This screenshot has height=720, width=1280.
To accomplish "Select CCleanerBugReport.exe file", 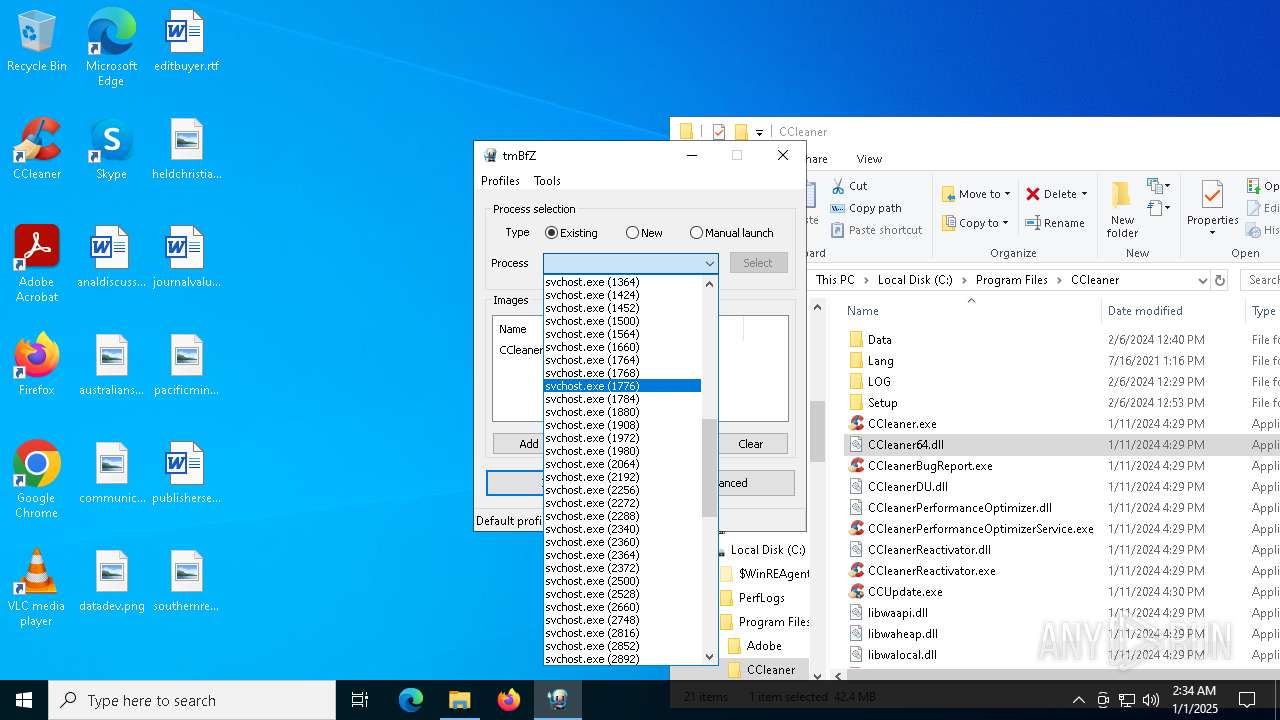I will (x=930, y=466).
